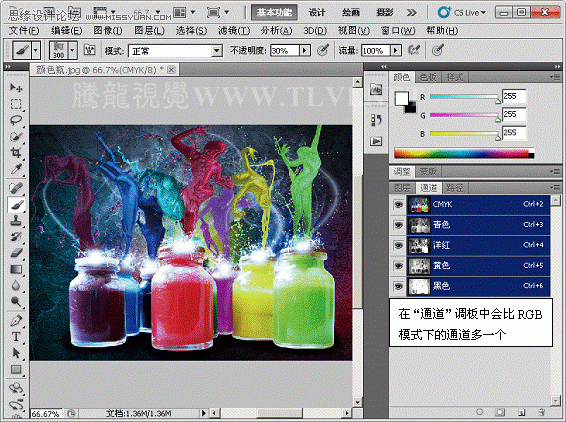Open the flow 100% slider arrow

point(396,51)
